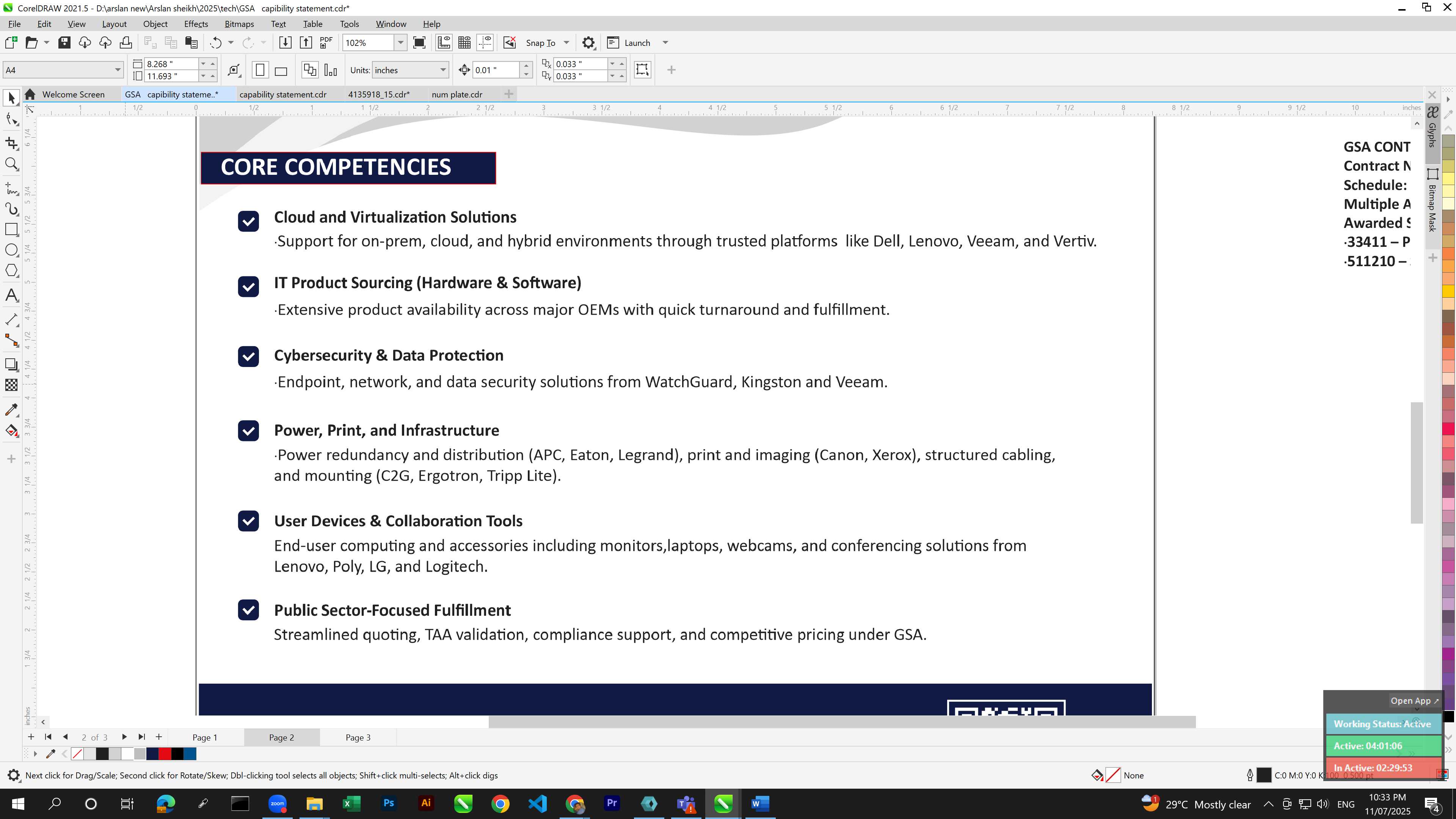This screenshot has width=1456, height=819.
Task: Click Open App in tracker widget
Action: click(x=1414, y=701)
